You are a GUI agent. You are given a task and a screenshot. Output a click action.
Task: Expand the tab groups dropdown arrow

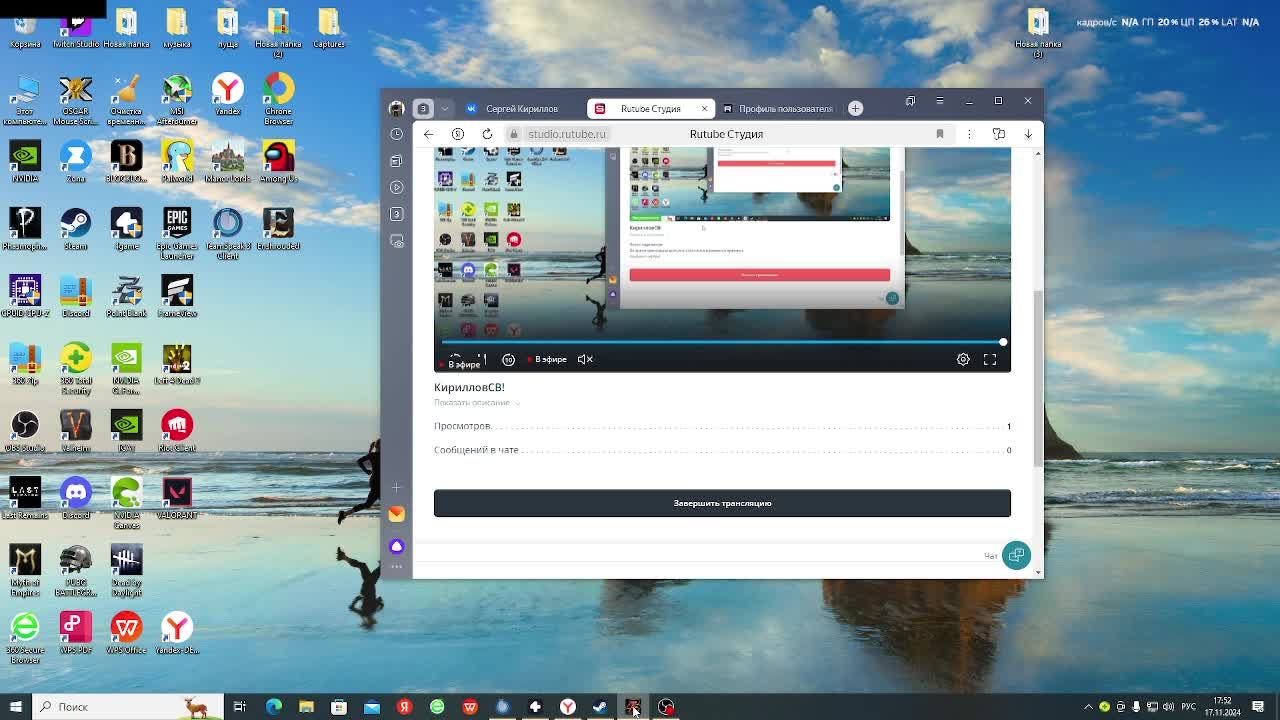click(x=445, y=108)
